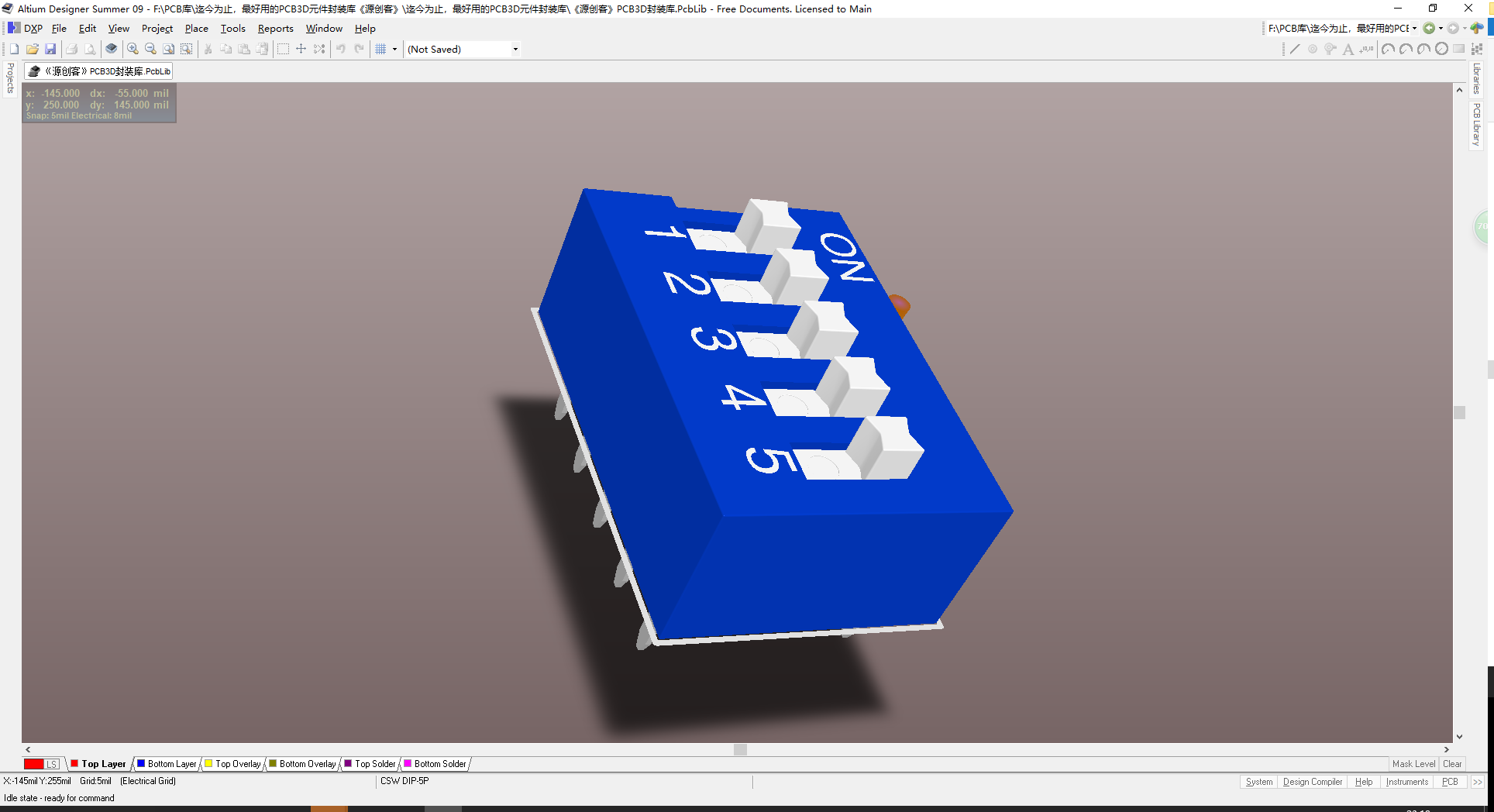This screenshot has width=1494, height=812.
Task: Switch to the Bottom Solder tab
Action: pos(435,764)
